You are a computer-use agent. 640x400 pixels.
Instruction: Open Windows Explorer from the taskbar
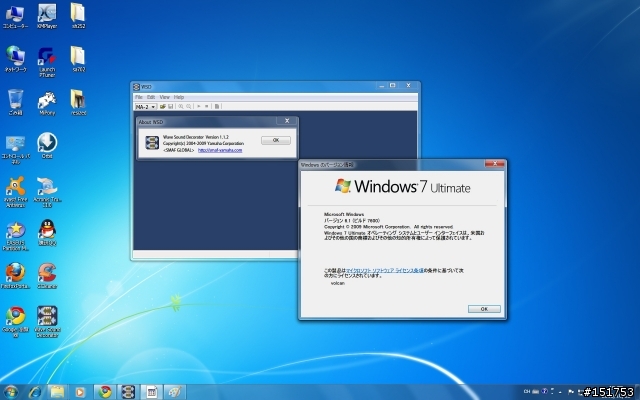57,392
